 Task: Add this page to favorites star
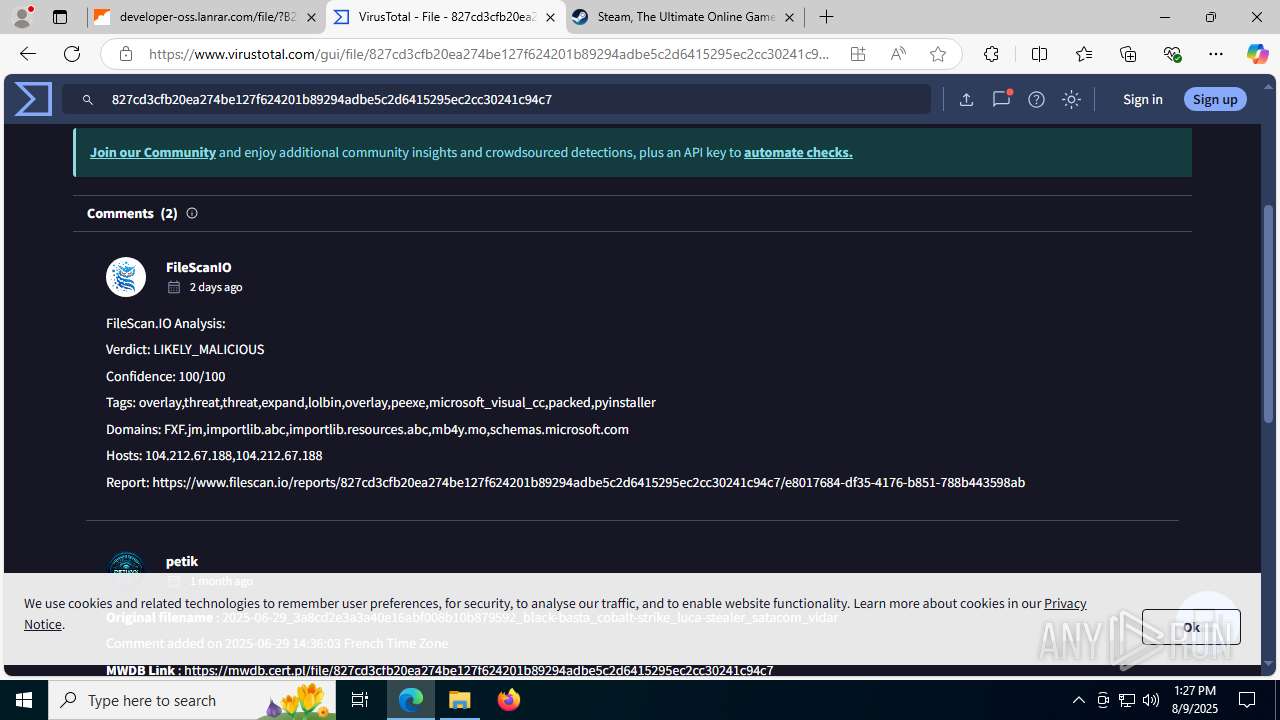[938, 54]
